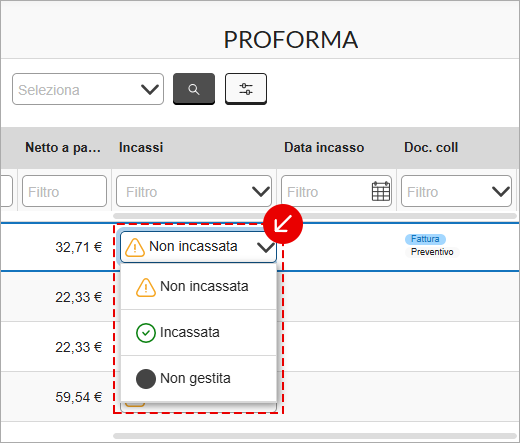Click green checkmark icon beside Incassata
The width and height of the screenshot is (520, 443).
pos(146,333)
